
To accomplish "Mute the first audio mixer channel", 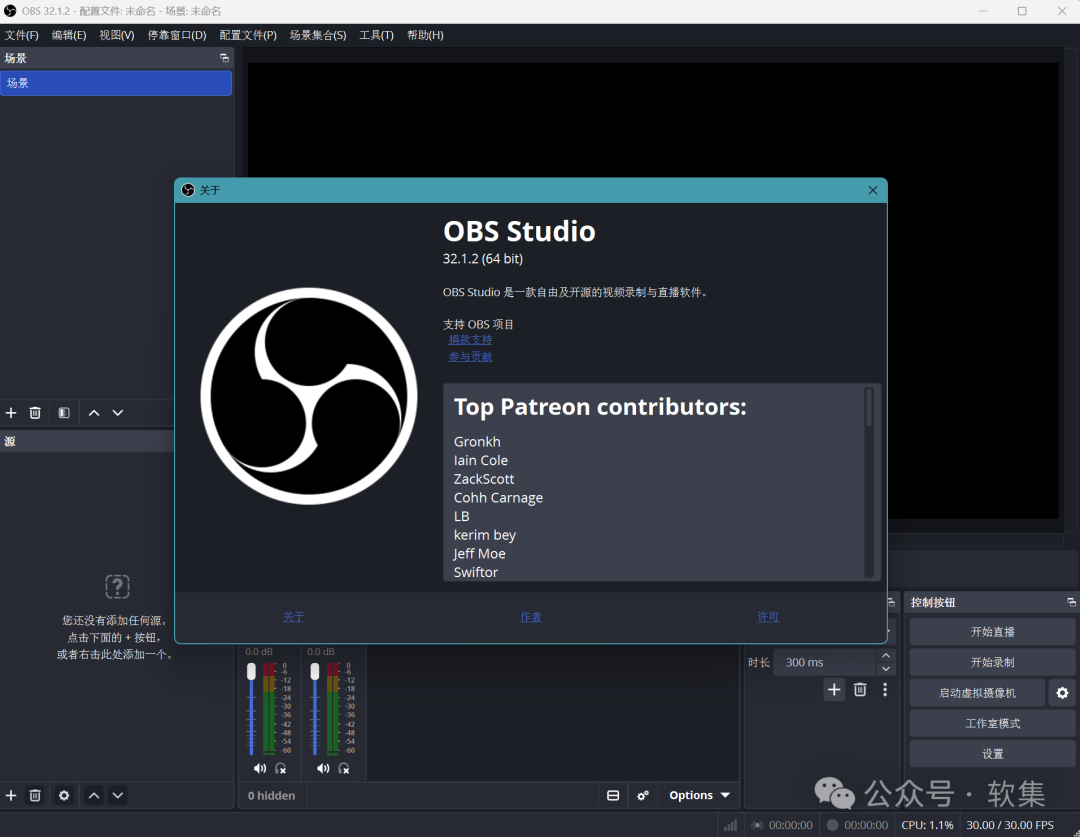I will point(260,768).
